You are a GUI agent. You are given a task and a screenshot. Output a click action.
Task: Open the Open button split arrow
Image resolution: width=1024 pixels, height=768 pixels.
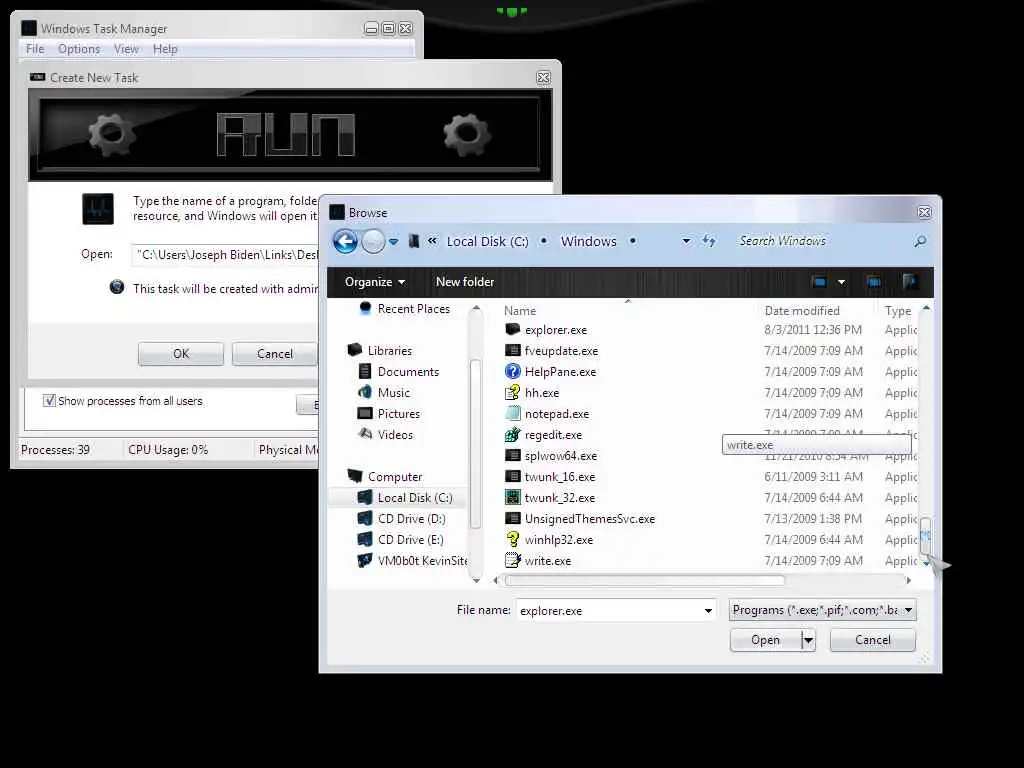tap(808, 640)
